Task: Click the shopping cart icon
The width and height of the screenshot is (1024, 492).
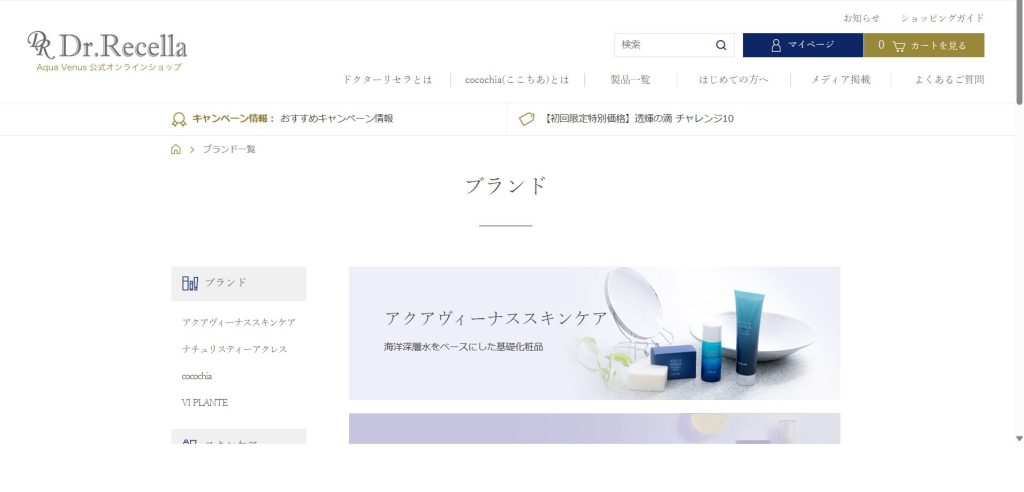Action: [x=898, y=45]
